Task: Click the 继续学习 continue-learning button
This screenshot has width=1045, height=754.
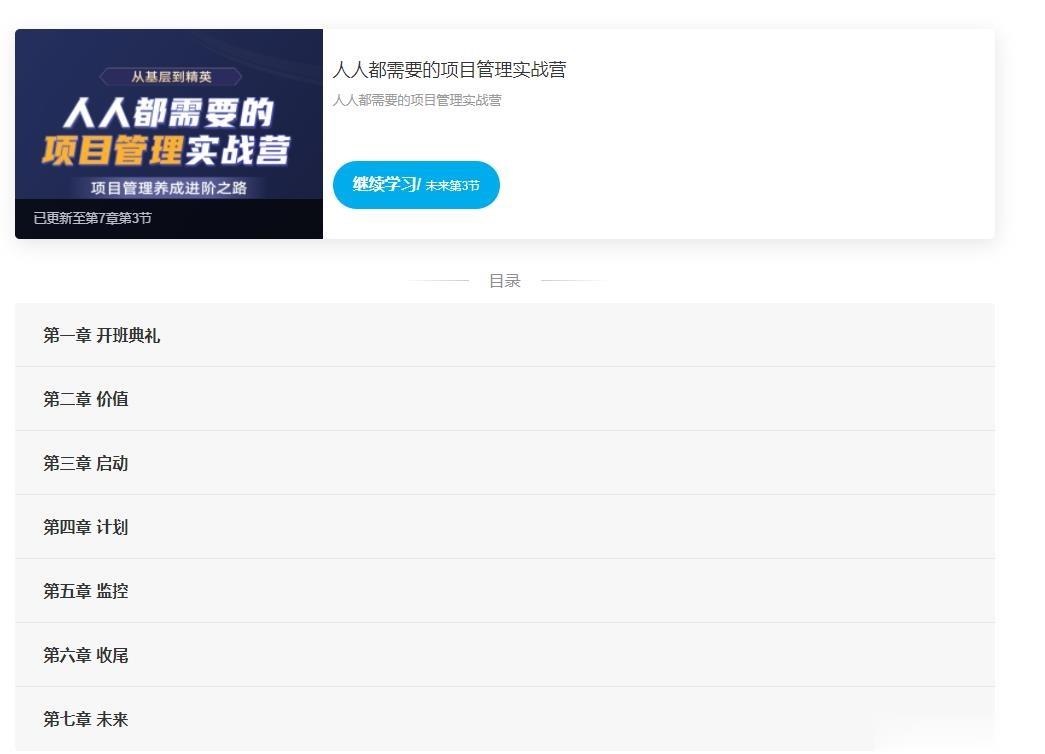Action: (416, 185)
